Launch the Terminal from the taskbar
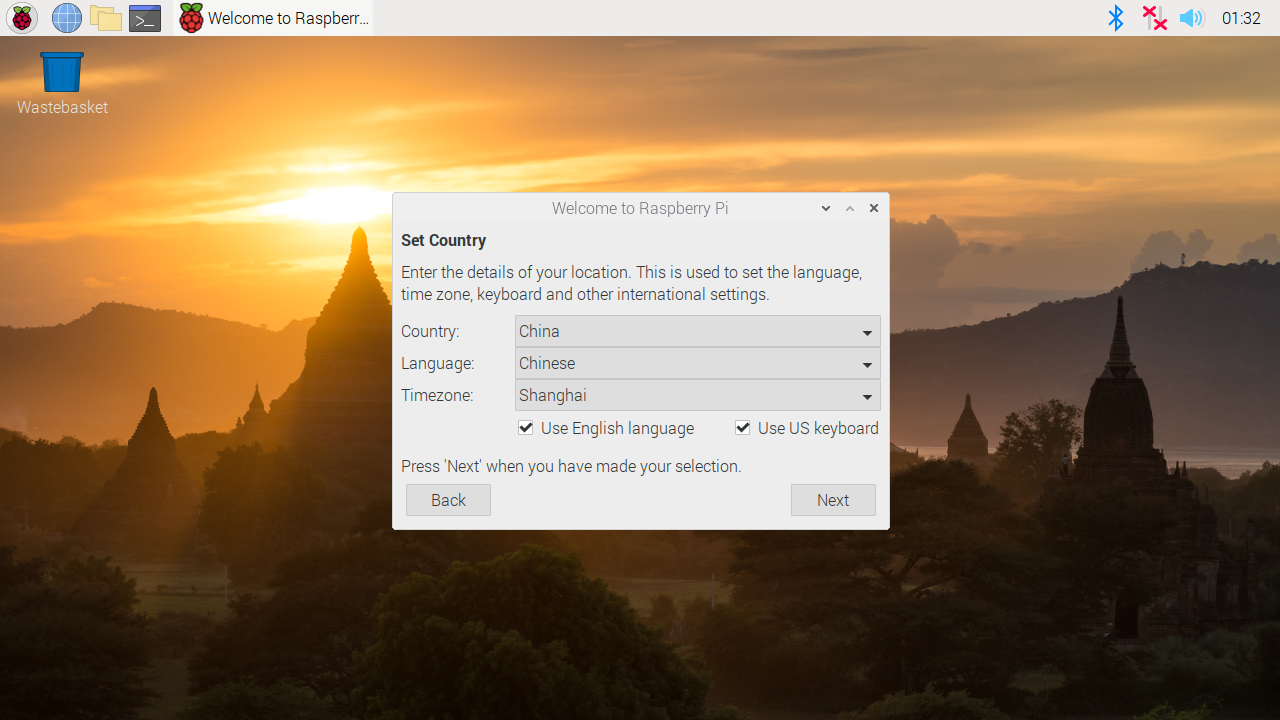The height and width of the screenshot is (720, 1280). point(145,18)
